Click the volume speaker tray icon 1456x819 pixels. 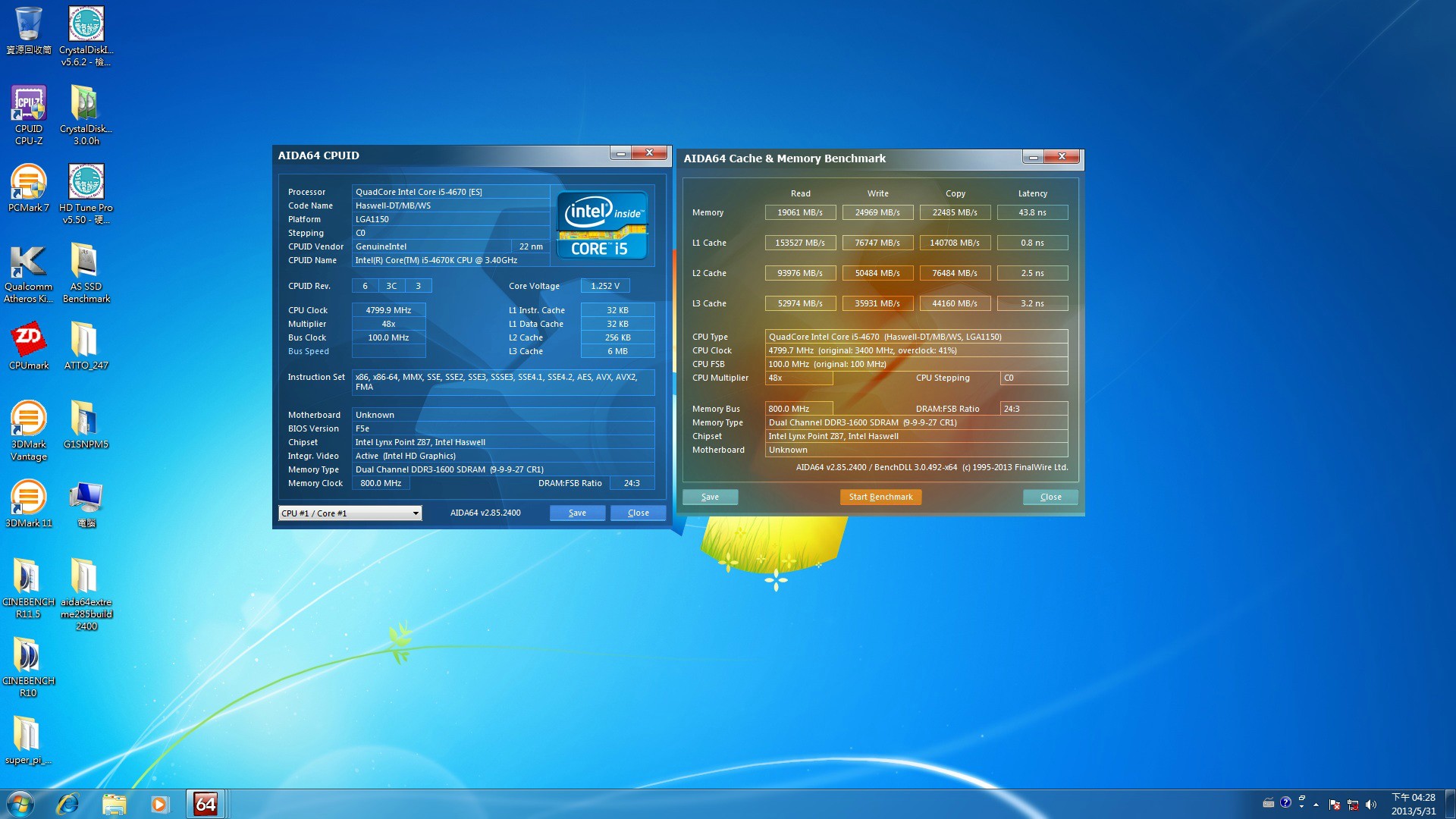(1370, 805)
